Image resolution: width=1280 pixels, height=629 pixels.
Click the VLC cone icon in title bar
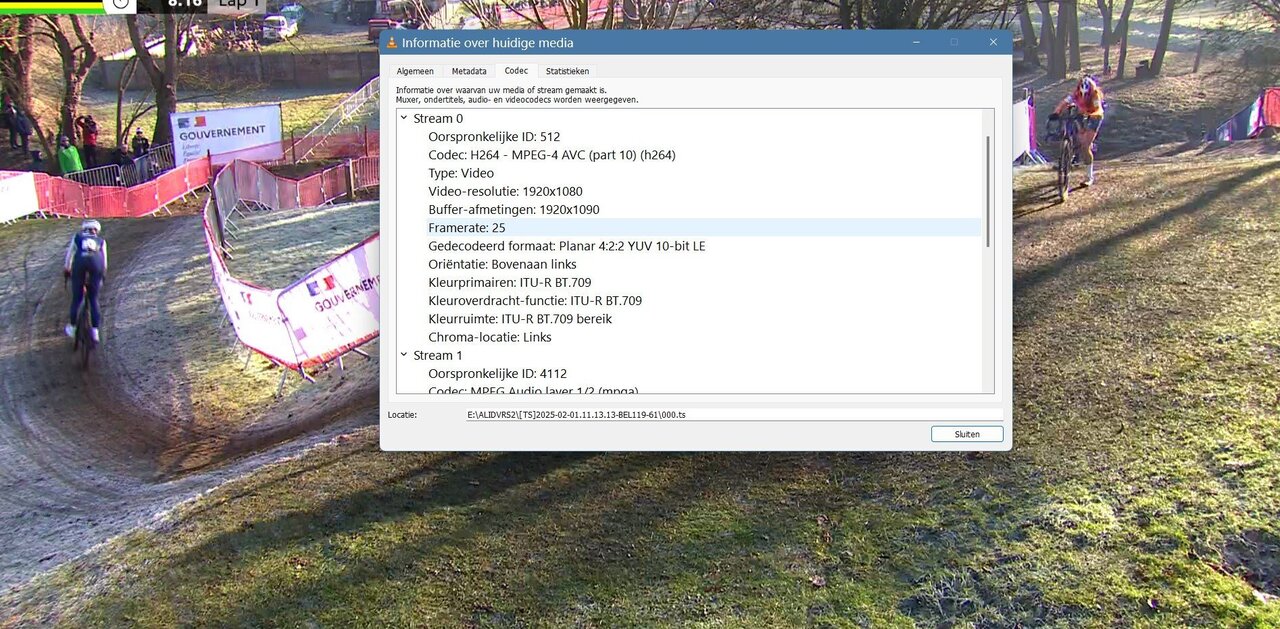pos(393,43)
